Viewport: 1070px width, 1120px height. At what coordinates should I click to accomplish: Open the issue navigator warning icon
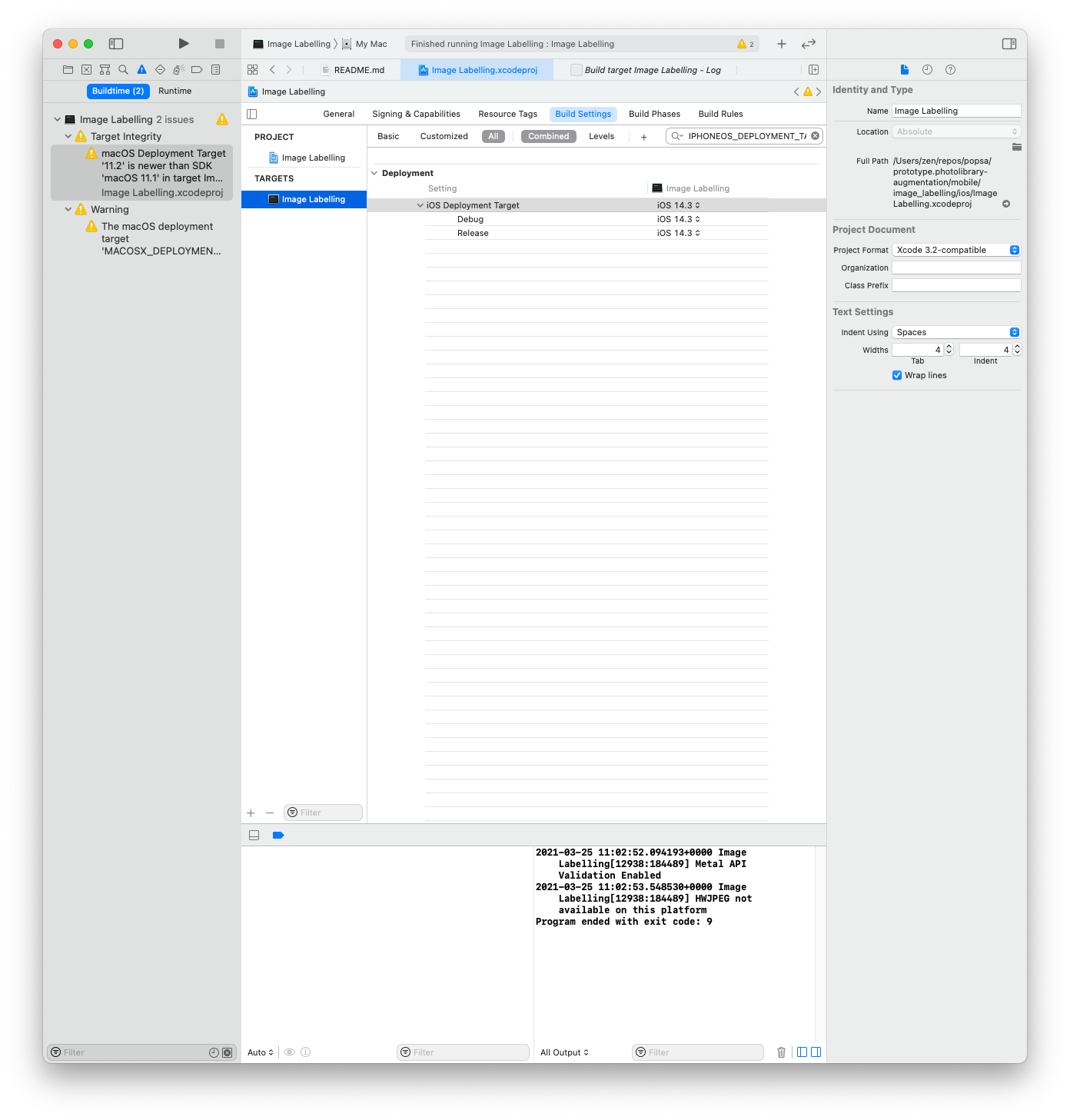141,70
